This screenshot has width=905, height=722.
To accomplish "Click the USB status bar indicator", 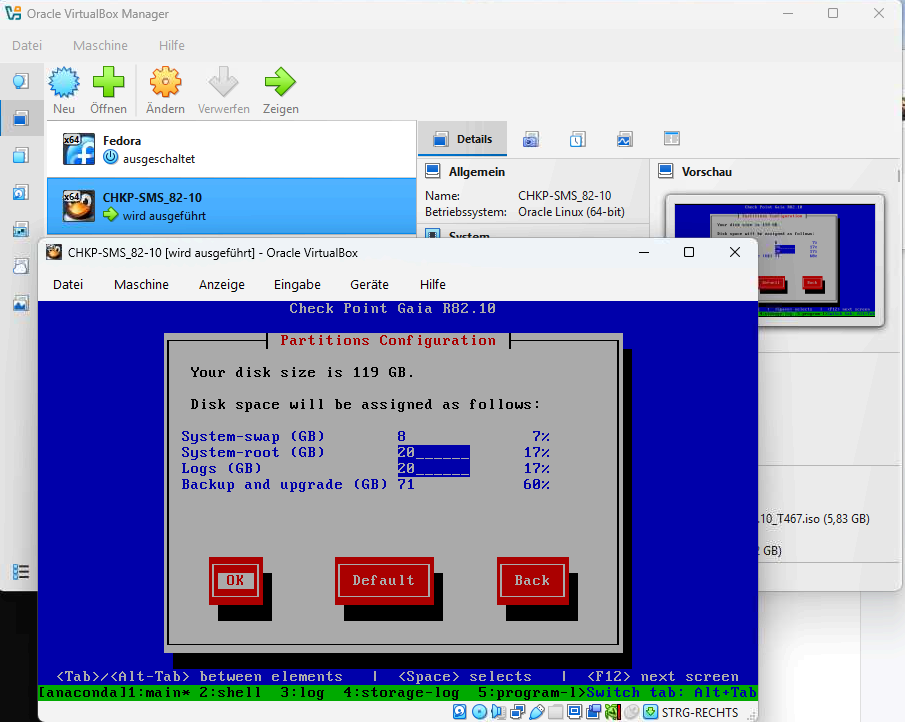I will point(536,712).
